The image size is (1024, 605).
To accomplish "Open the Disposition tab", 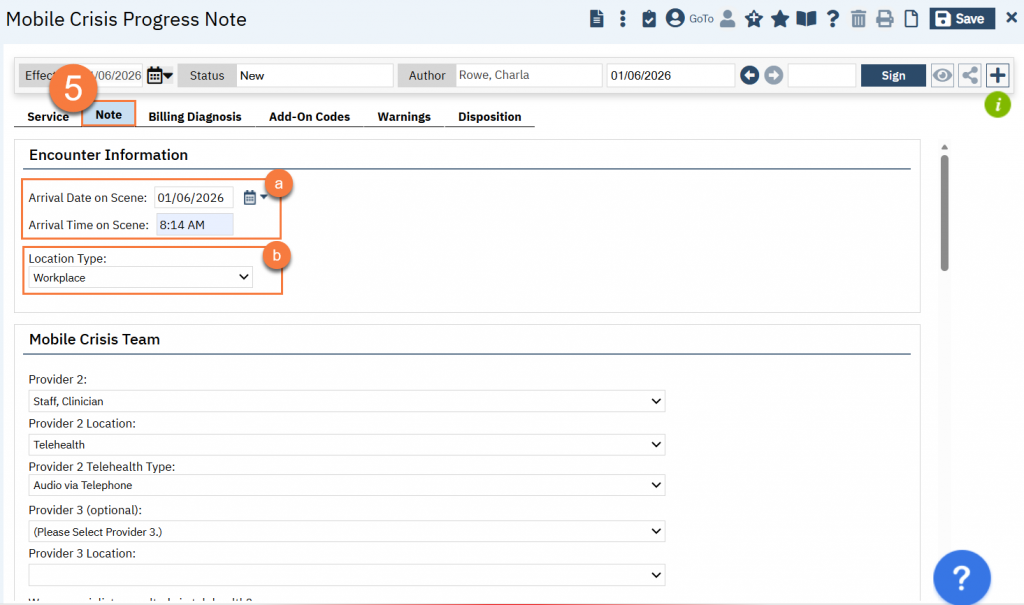I will click(x=489, y=117).
